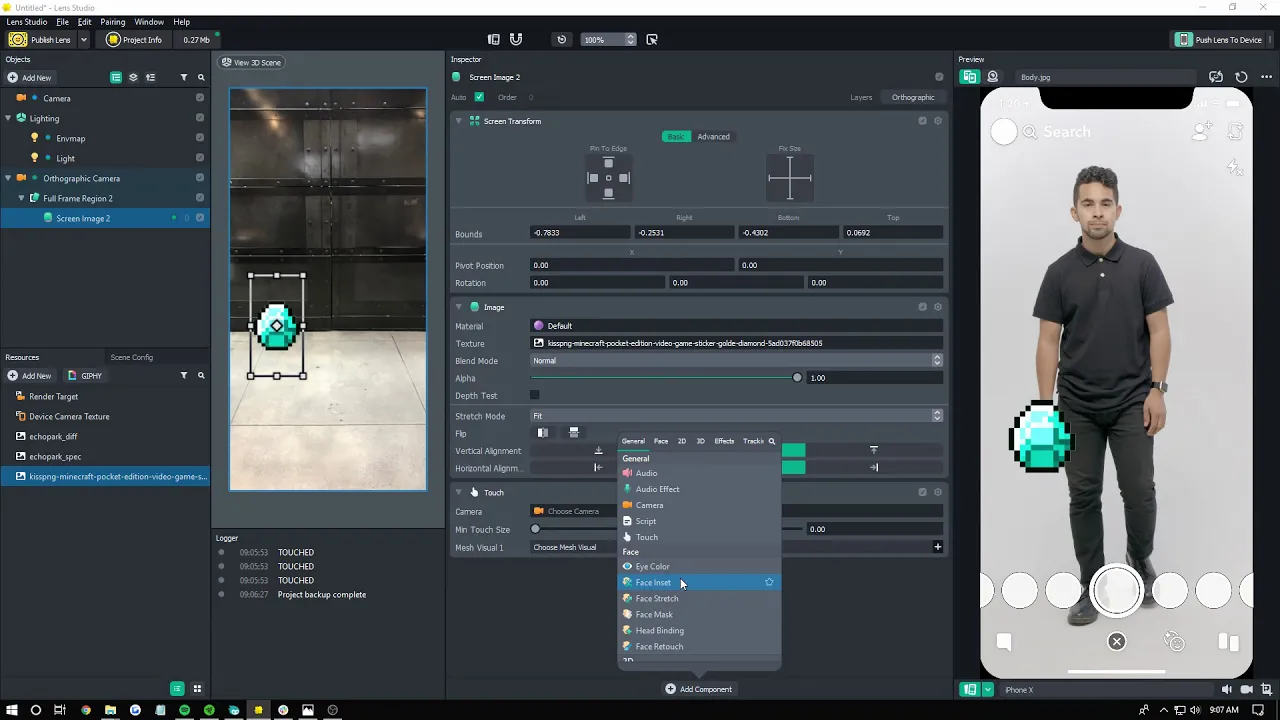
Task: Adjust the 100% zoom stepper
Action: click(630, 40)
